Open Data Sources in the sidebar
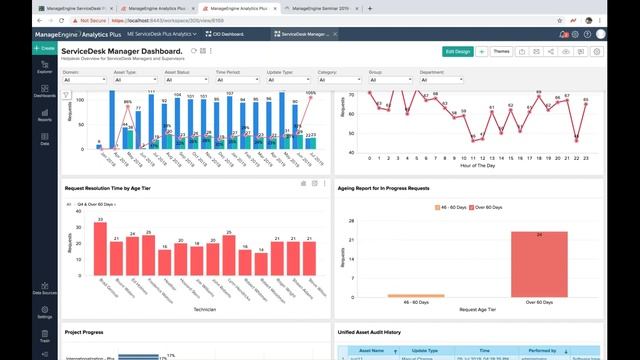 [44, 288]
